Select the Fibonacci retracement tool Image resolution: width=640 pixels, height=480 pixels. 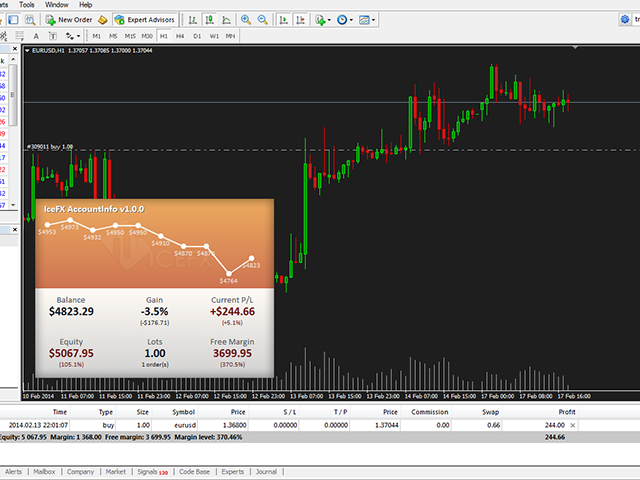[20, 36]
